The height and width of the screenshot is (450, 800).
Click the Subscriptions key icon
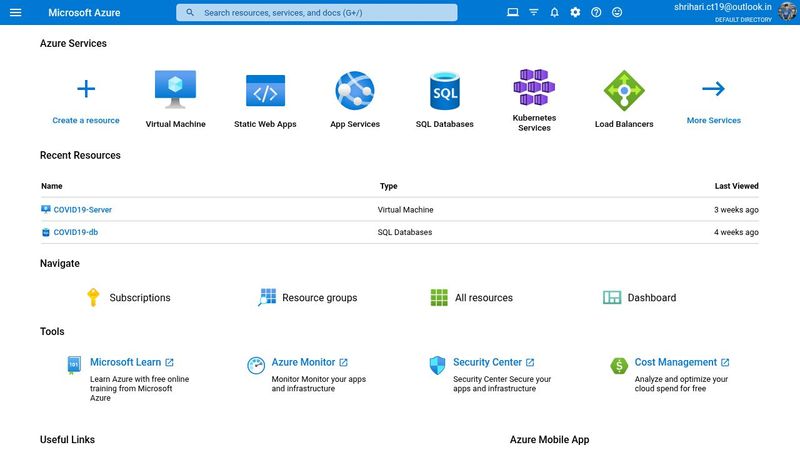point(93,297)
